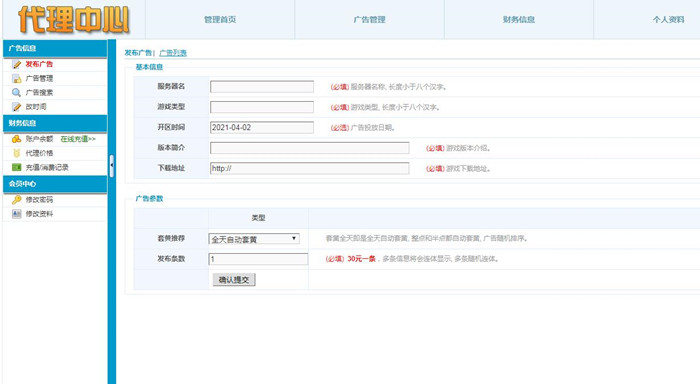
Task: Click the 下载地址 http:// field
Action: tap(309, 168)
